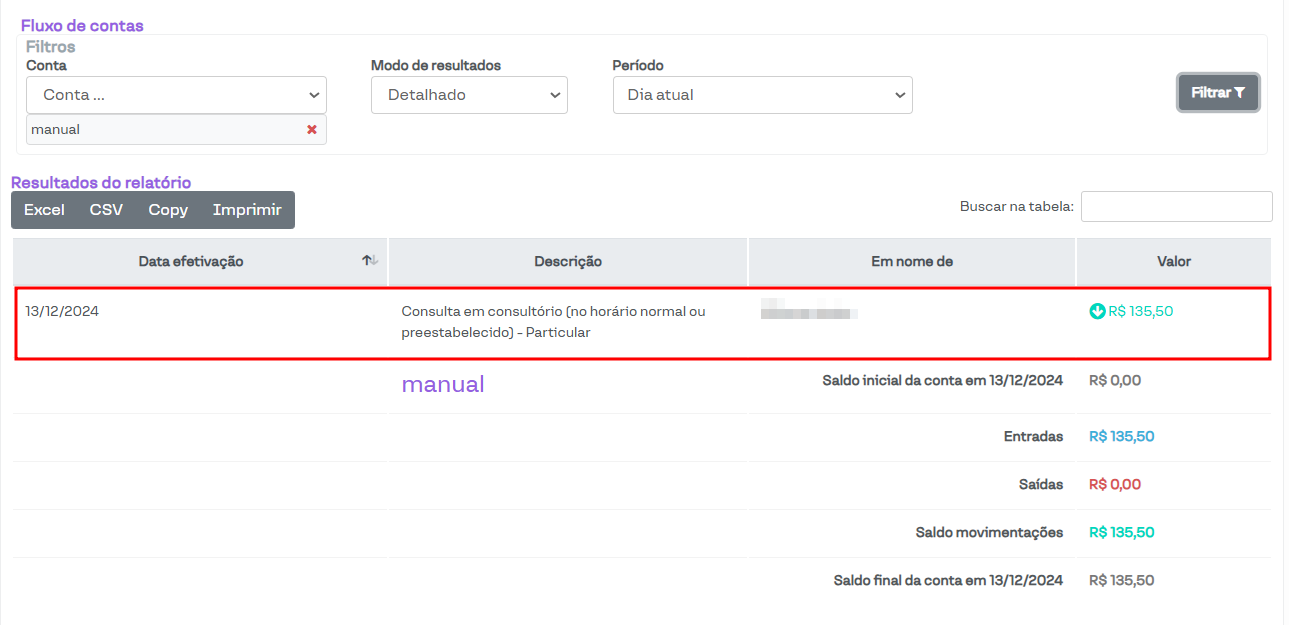Select the 13/12/2024 date cell in the row
Screen dimensions: 1289x625
click(x=62, y=312)
